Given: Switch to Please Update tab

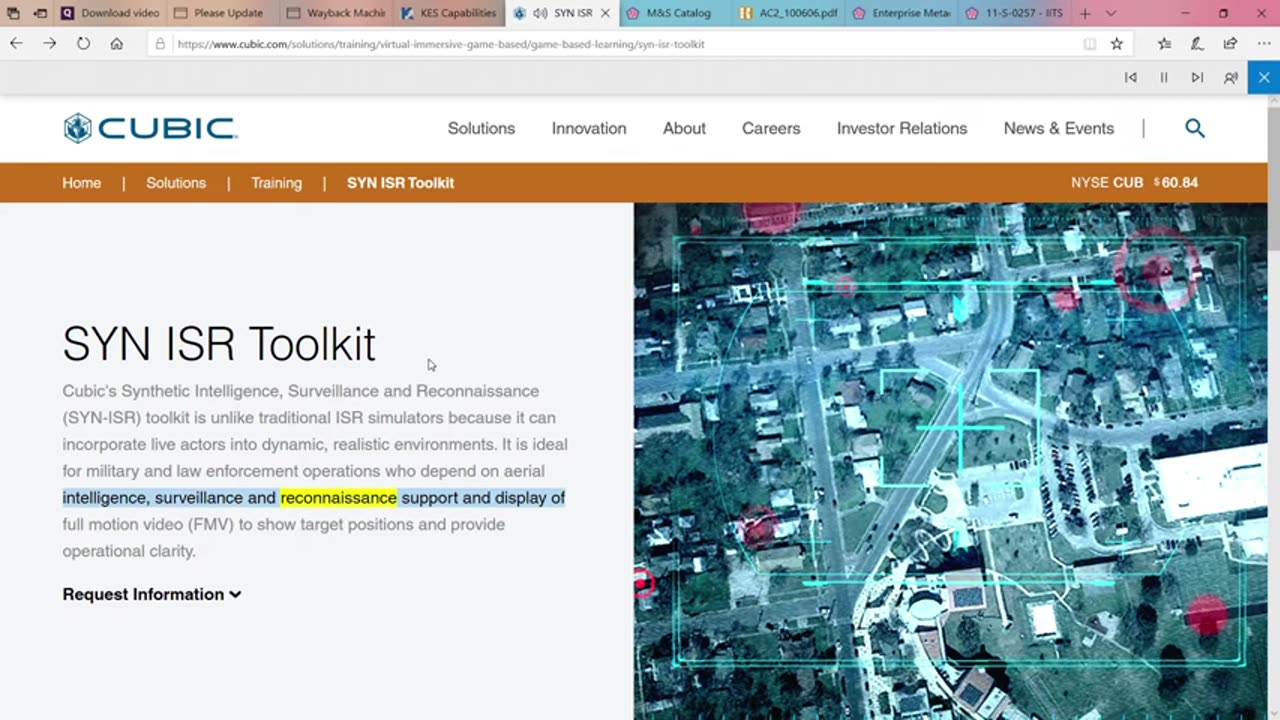Looking at the screenshot, I should point(222,13).
